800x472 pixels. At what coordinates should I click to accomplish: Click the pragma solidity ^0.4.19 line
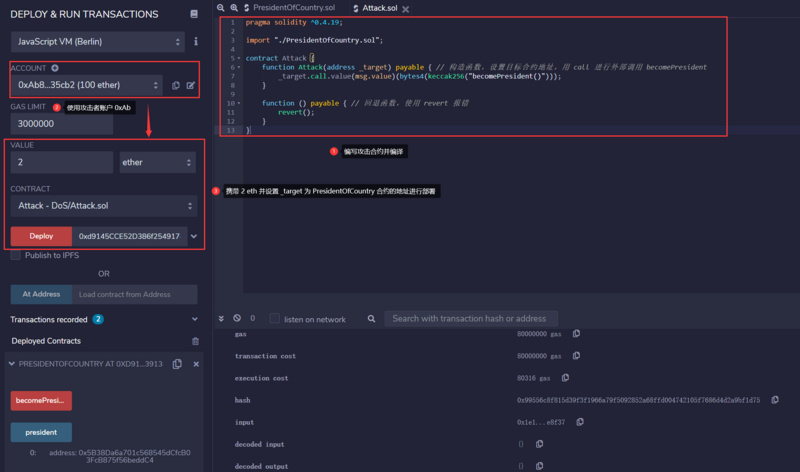click(294, 22)
